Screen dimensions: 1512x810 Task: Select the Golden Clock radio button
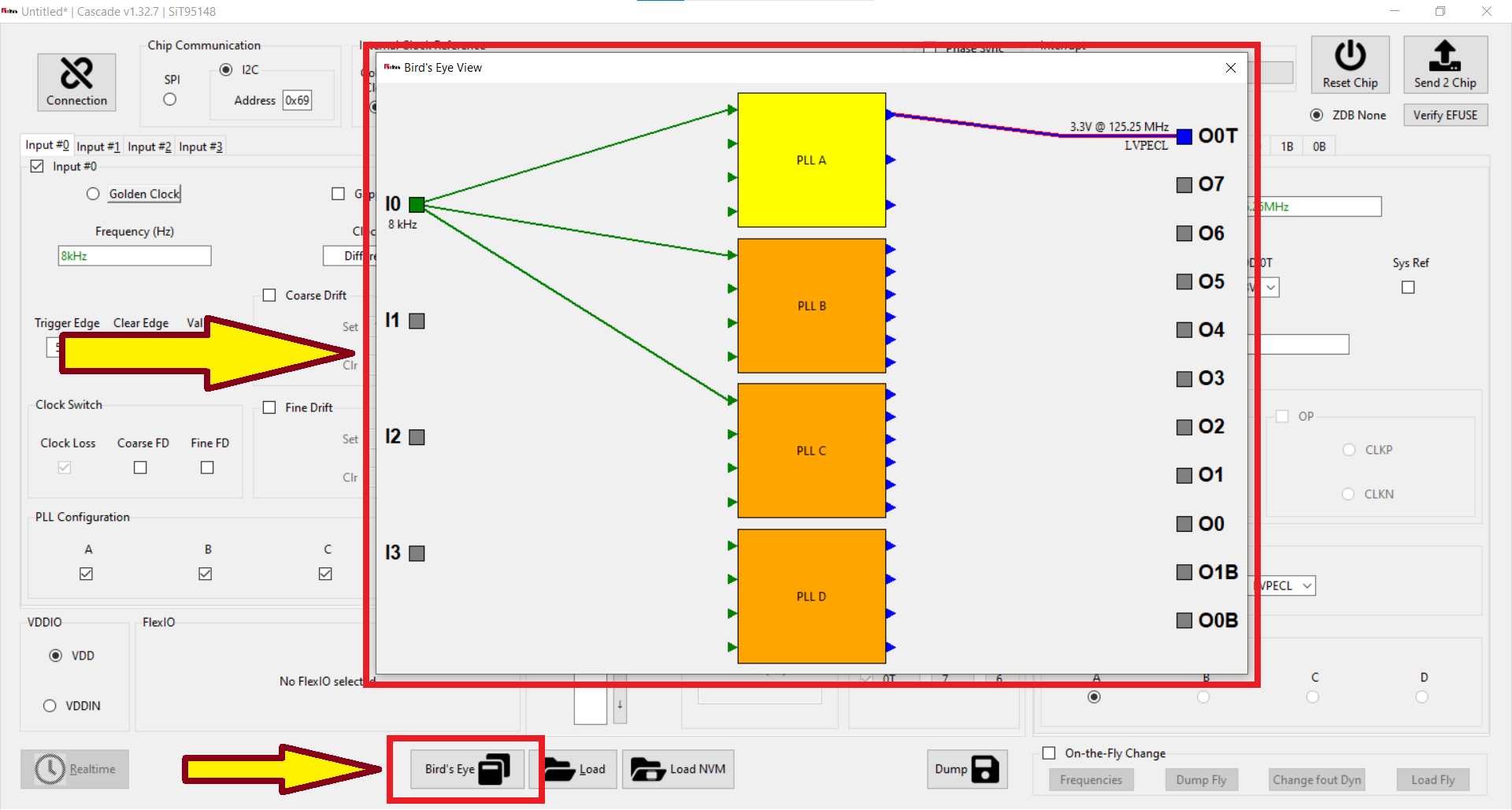pyautogui.click(x=93, y=194)
